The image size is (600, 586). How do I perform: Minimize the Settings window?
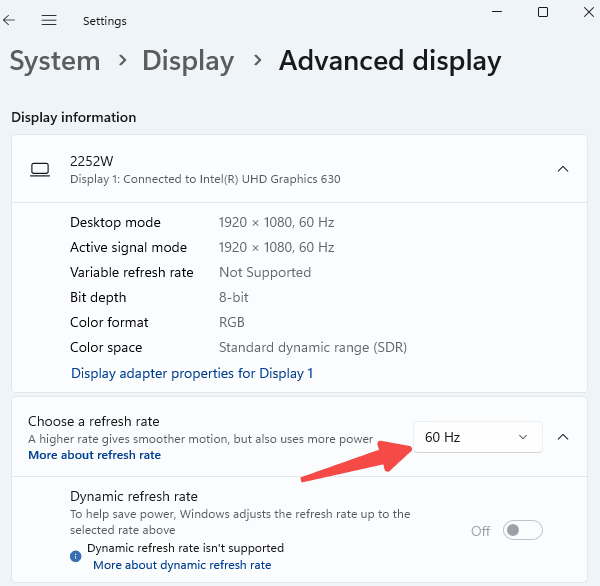497,12
